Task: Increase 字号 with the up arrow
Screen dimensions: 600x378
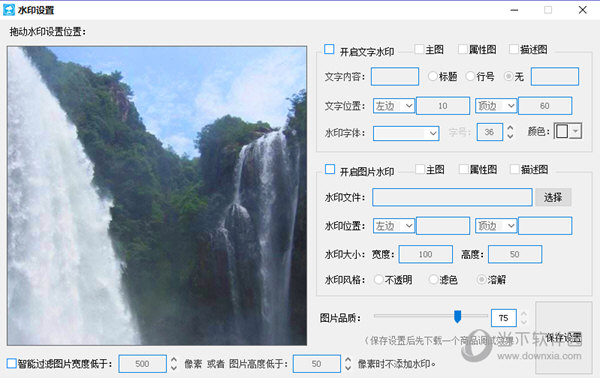Action: click(510, 128)
